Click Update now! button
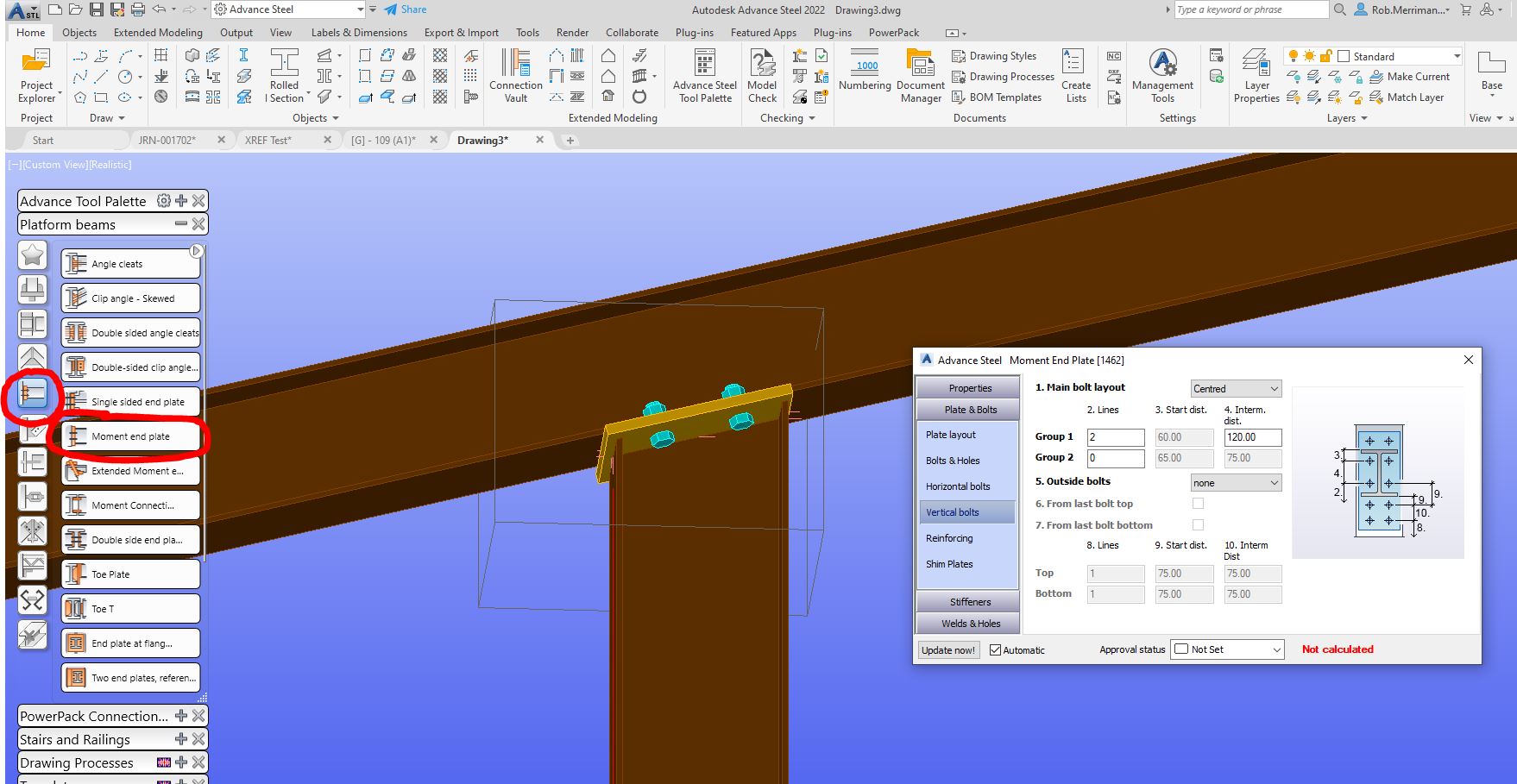 [948, 650]
